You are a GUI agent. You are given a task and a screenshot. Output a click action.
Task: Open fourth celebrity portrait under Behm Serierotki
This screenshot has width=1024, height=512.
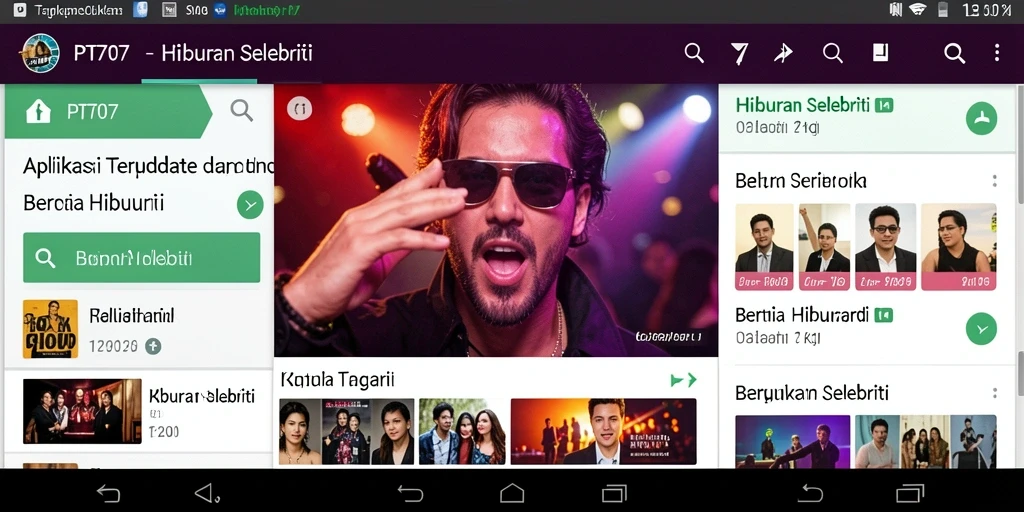coord(959,247)
